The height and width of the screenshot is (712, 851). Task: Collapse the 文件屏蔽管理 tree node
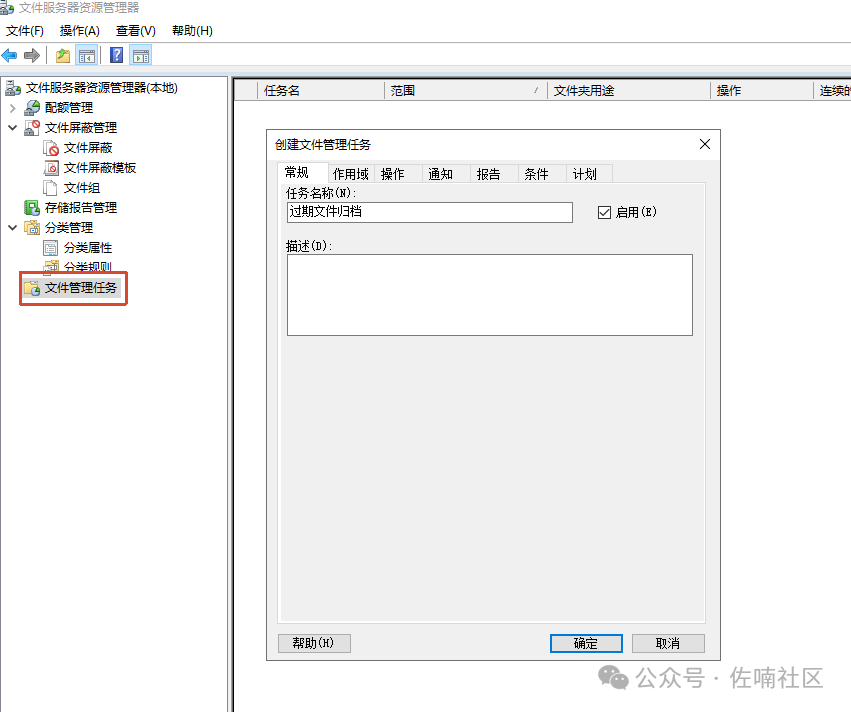[12, 128]
